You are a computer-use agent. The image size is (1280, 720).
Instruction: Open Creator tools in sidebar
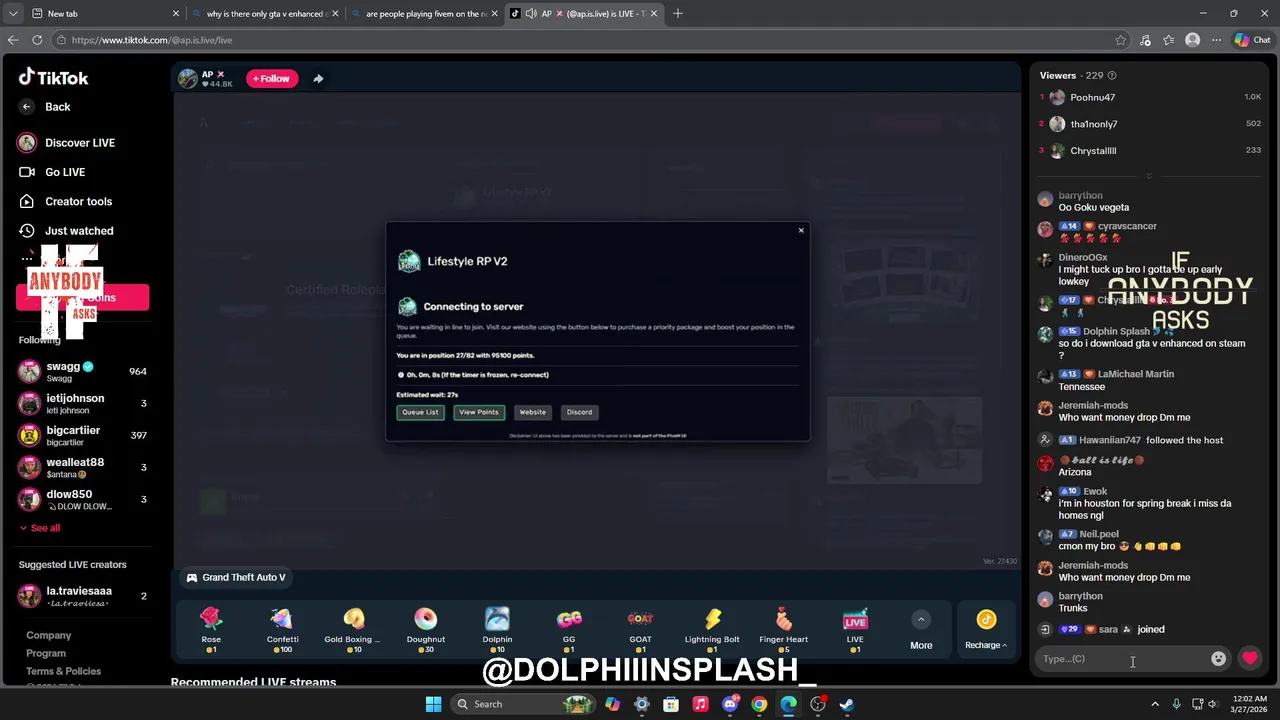(x=66, y=201)
